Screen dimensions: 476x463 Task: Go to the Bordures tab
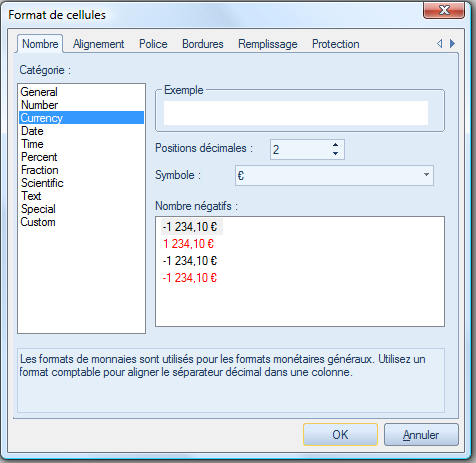click(x=203, y=44)
